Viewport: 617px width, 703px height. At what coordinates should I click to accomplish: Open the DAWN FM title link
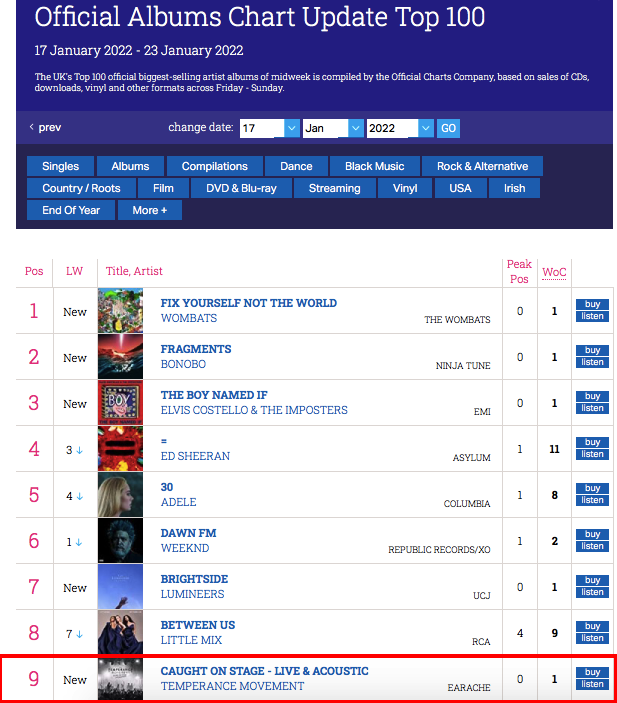tap(188, 533)
